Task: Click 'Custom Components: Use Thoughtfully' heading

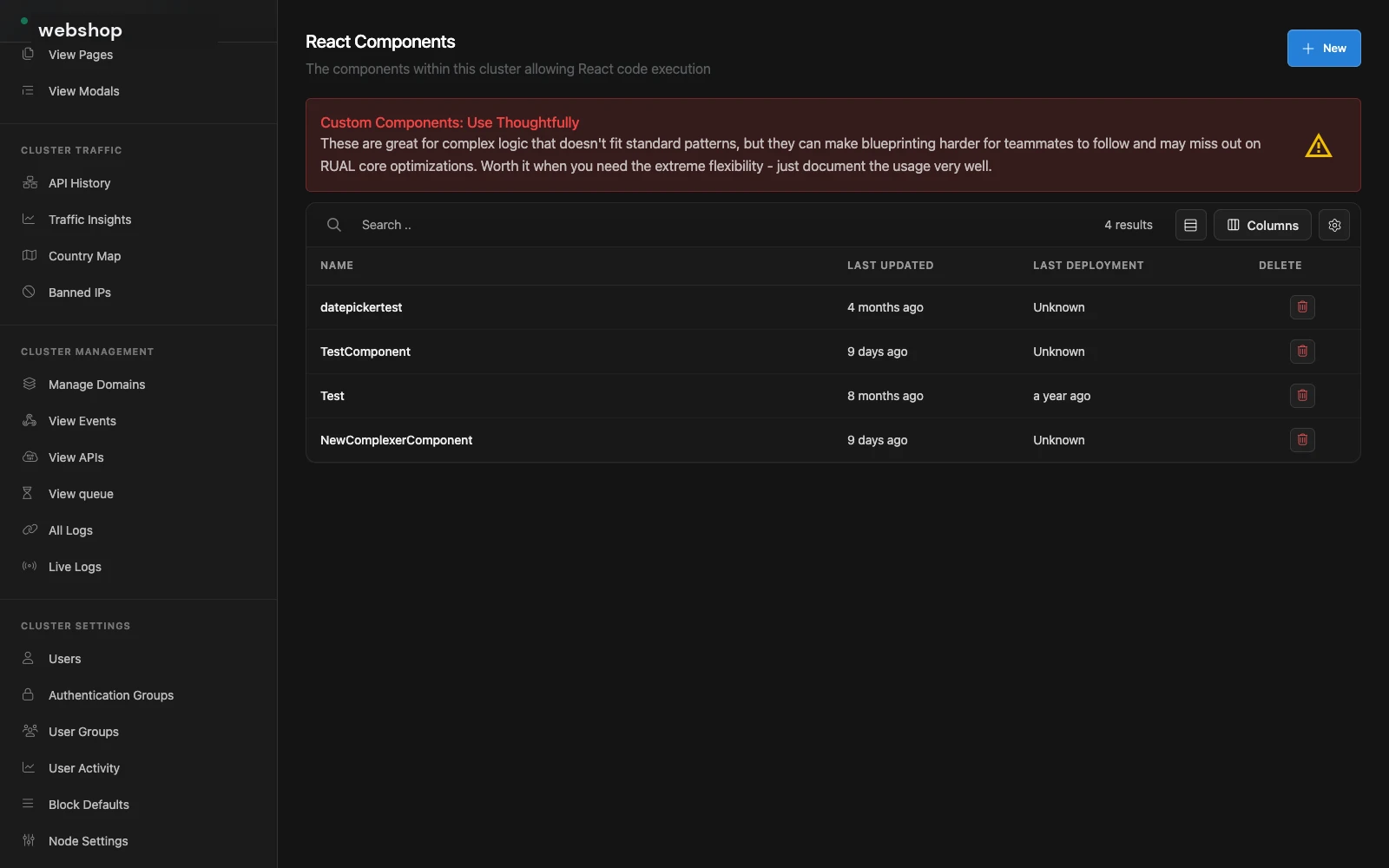Action: pos(450,122)
